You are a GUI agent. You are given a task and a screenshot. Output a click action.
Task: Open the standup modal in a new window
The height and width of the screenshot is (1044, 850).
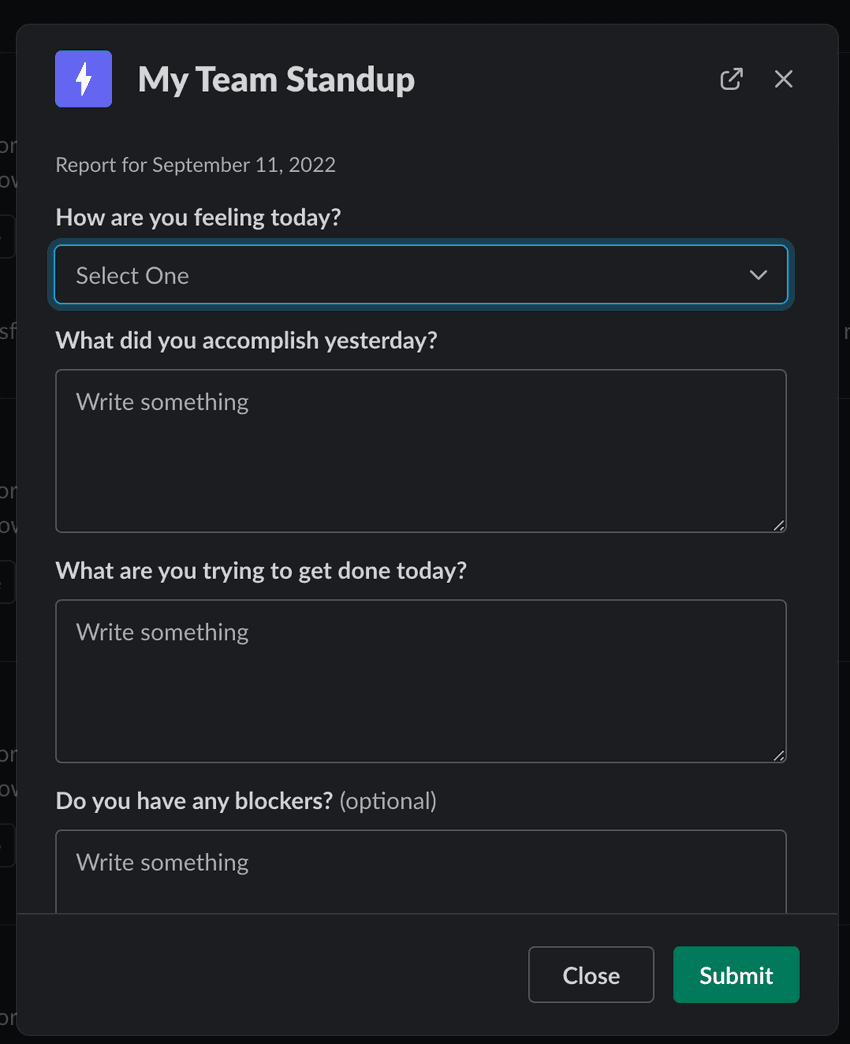(x=731, y=79)
